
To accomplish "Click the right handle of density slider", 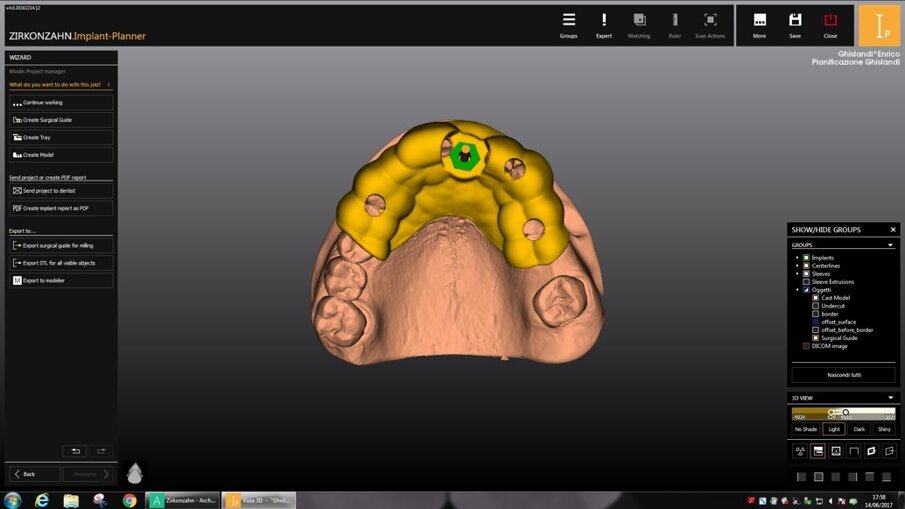I will coord(846,412).
